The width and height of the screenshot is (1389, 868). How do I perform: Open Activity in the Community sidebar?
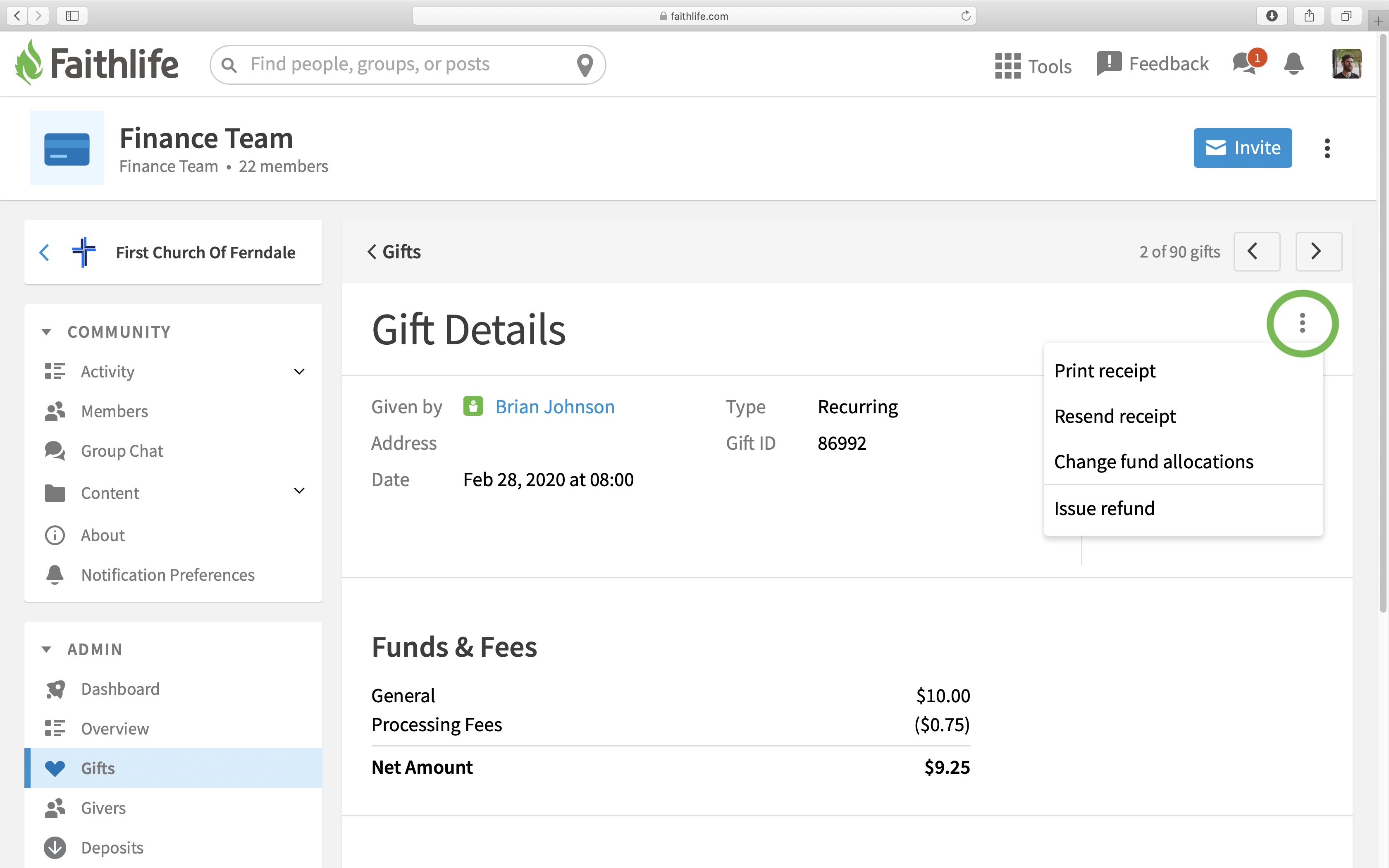pyautogui.click(x=108, y=372)
